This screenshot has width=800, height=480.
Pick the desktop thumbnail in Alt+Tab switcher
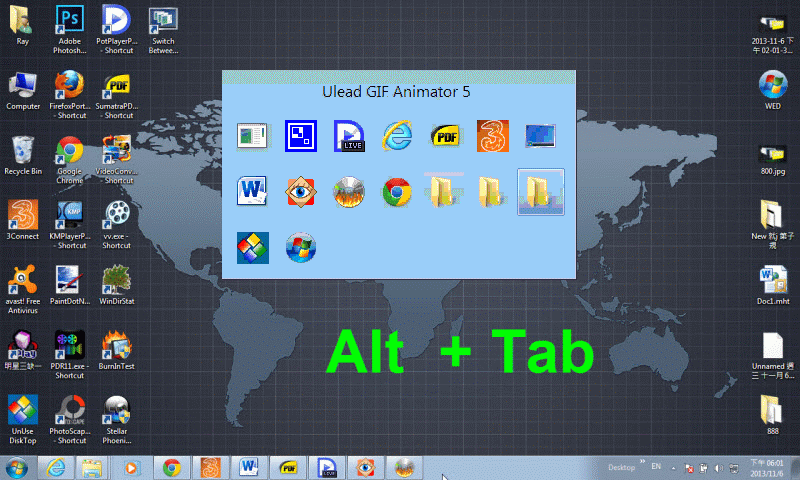click(540, 136)
